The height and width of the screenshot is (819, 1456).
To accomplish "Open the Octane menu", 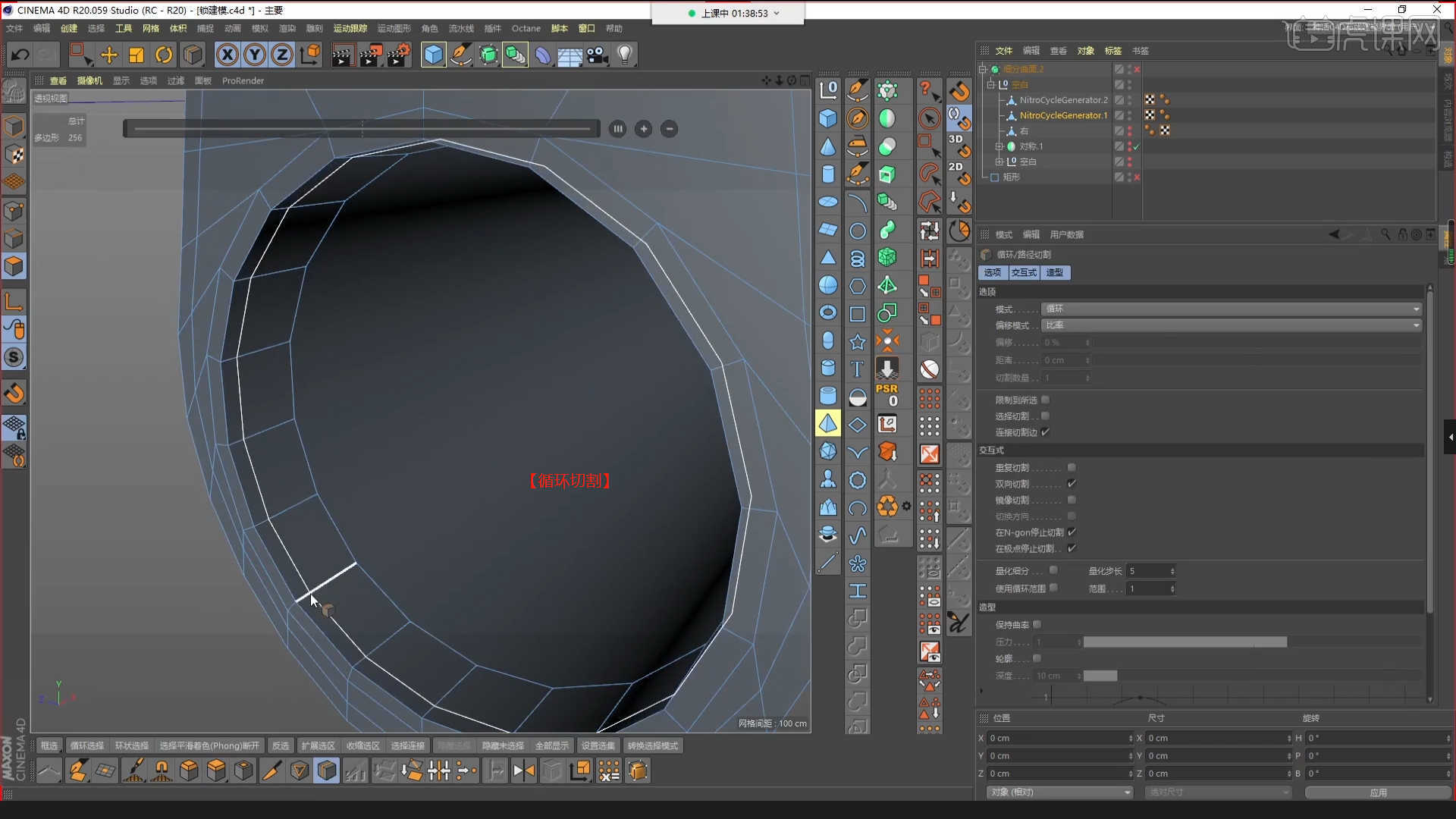I will (x=526, y=28).
